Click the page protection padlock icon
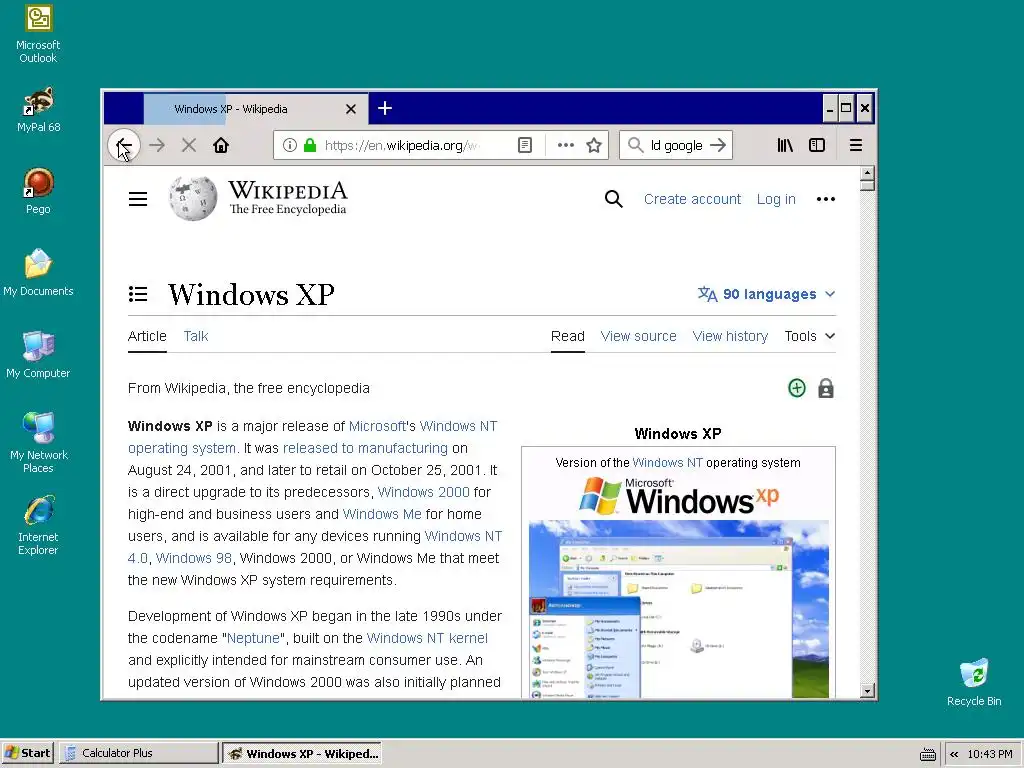Viewport: 1024px width, 768px height. [x=826, y=388]
